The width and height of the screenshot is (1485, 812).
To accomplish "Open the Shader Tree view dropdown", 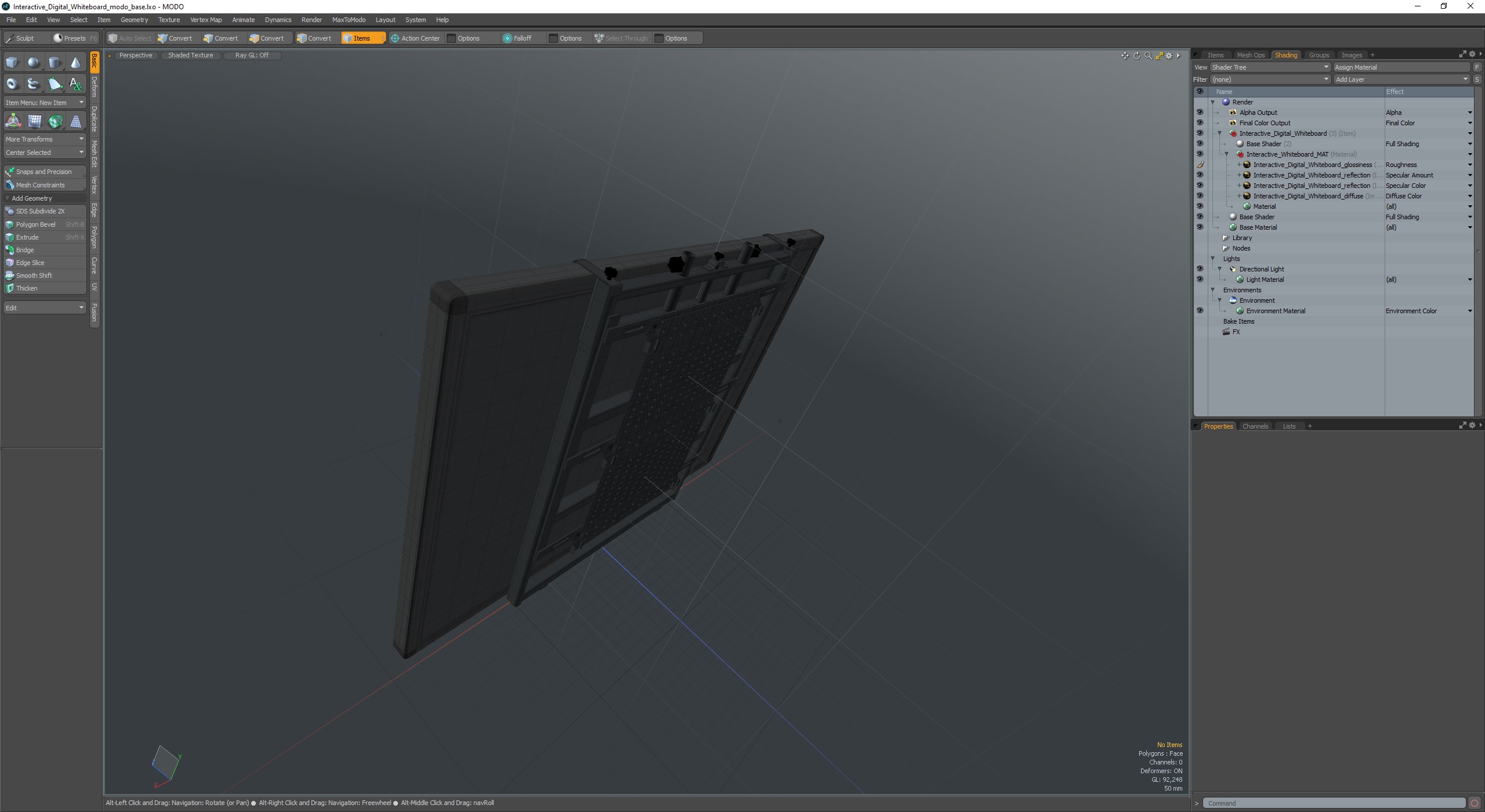I will (1270, 67).
